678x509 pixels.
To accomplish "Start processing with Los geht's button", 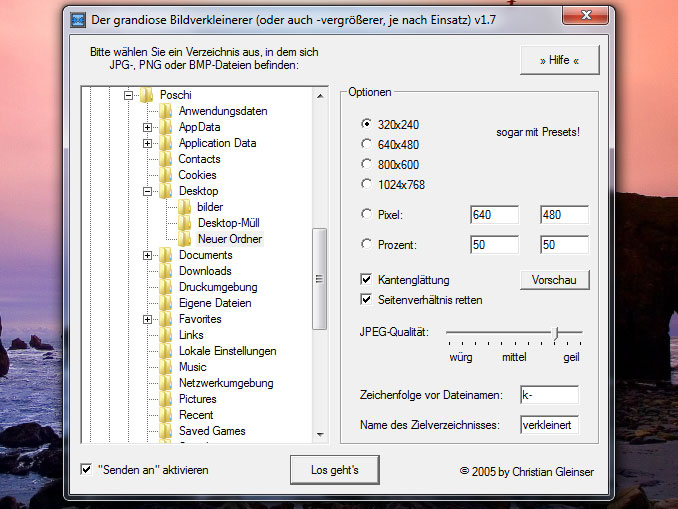I will 335,470.
